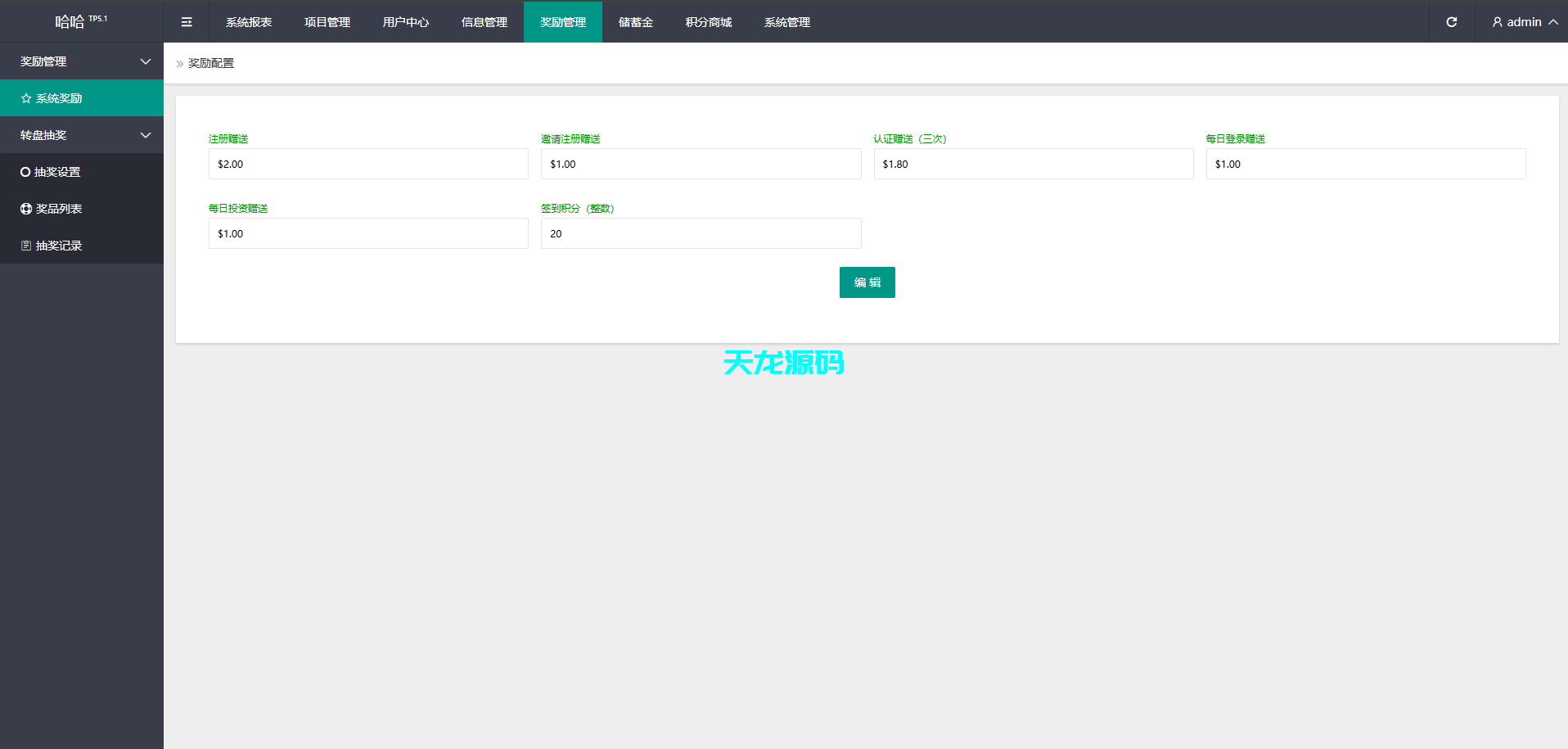Click the globe icon next to 奖品列表
This screenshot has height=749, width=1568.
pos(25,208)
